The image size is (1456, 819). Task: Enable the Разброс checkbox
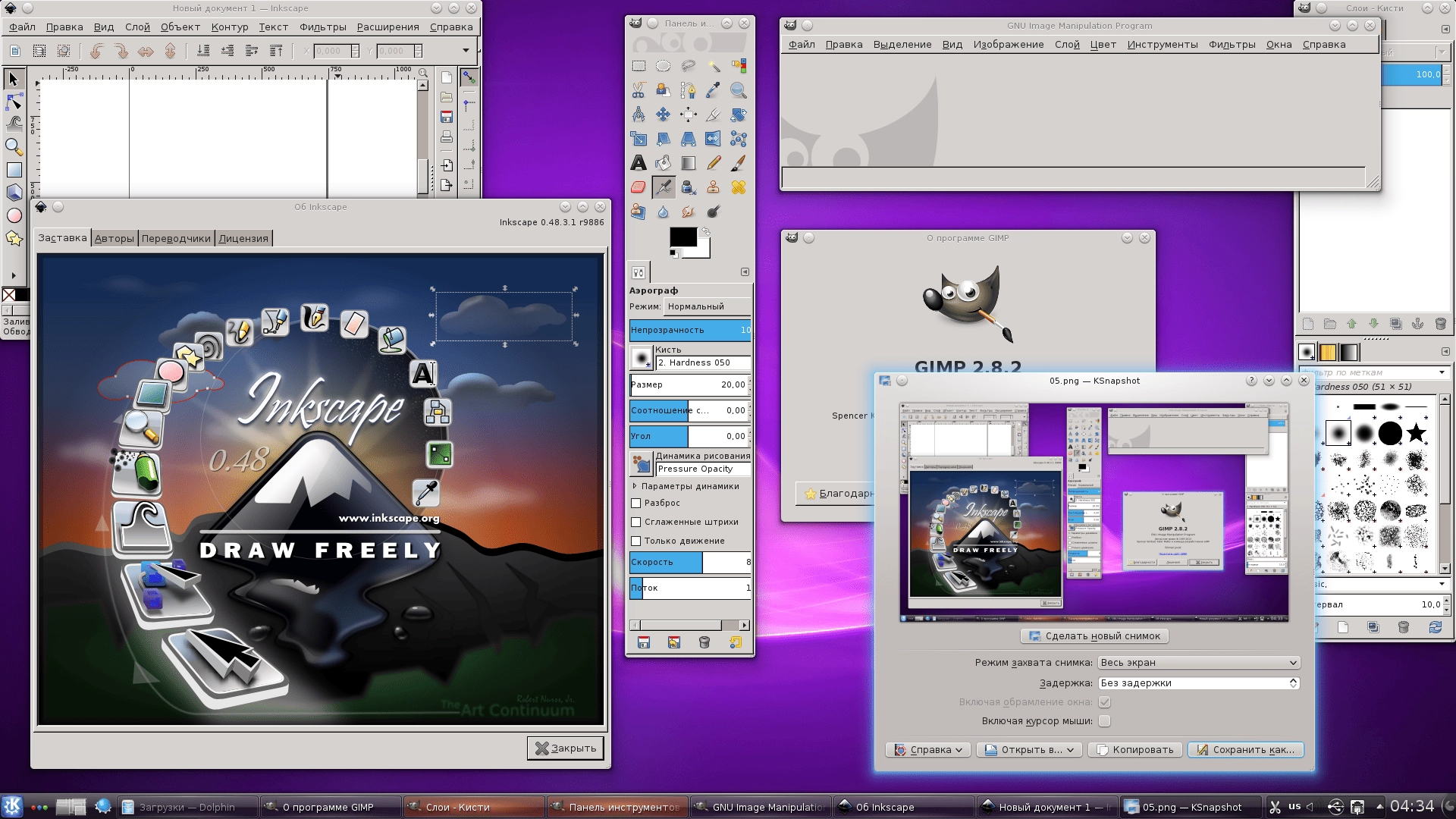[x=636, y=503]
